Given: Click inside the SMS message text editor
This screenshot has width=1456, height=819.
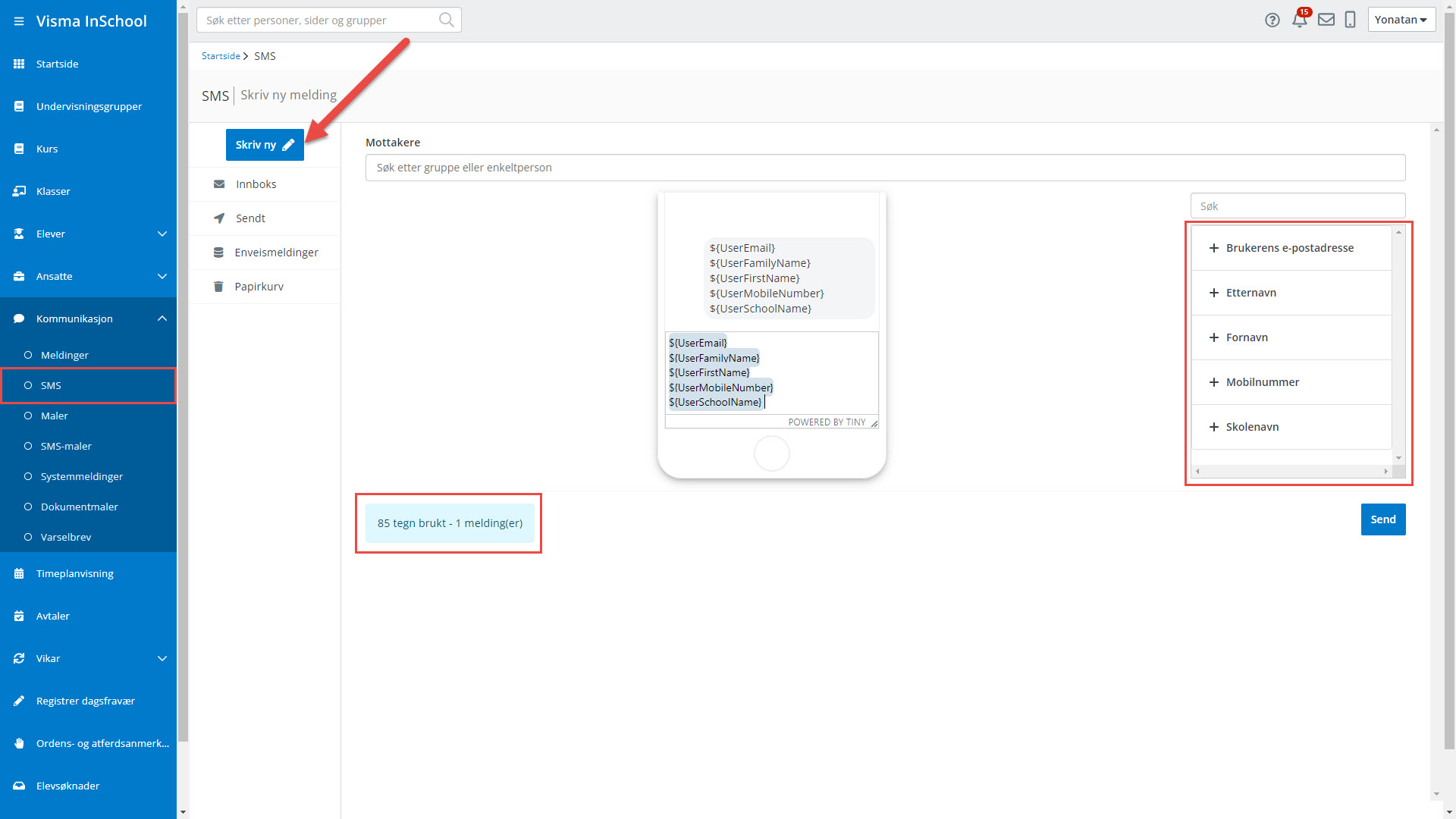Looking at the screenshot, I should 772,373.
